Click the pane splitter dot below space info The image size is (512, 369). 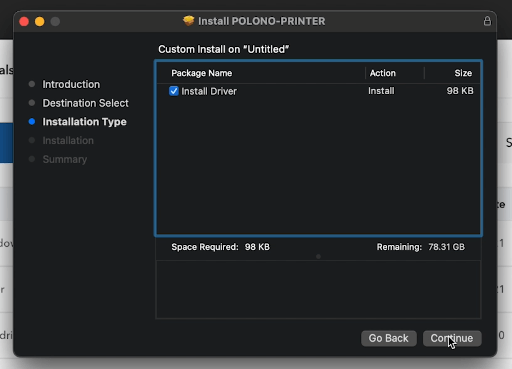pyautogui.click(x=318, y=256)
